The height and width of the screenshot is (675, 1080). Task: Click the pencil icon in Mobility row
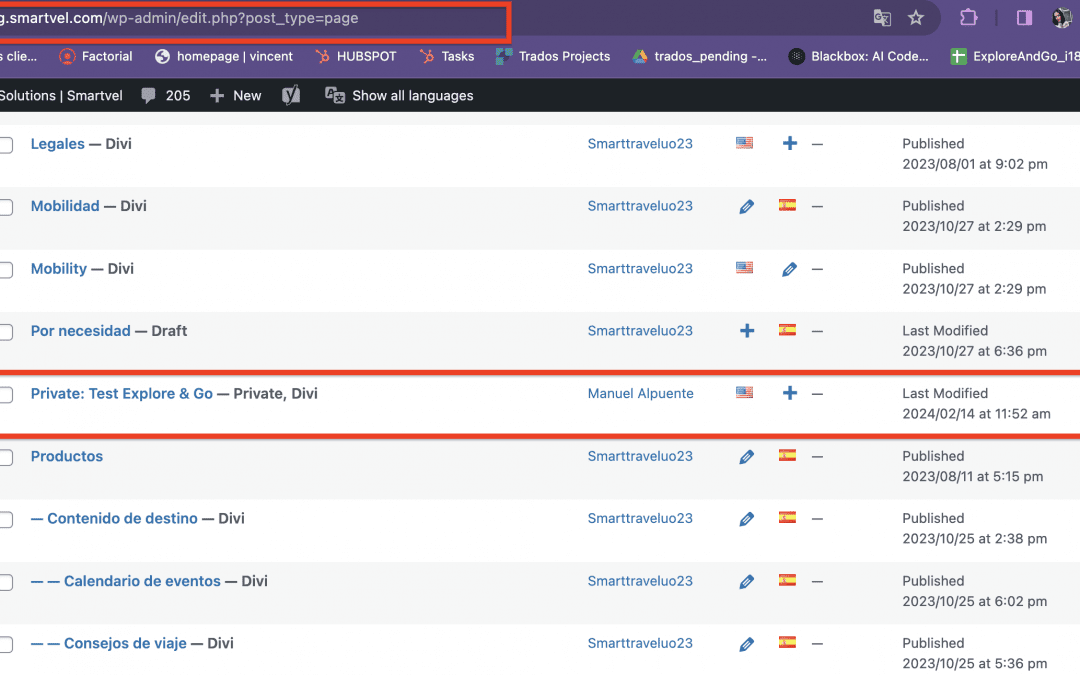click(789, 269)
